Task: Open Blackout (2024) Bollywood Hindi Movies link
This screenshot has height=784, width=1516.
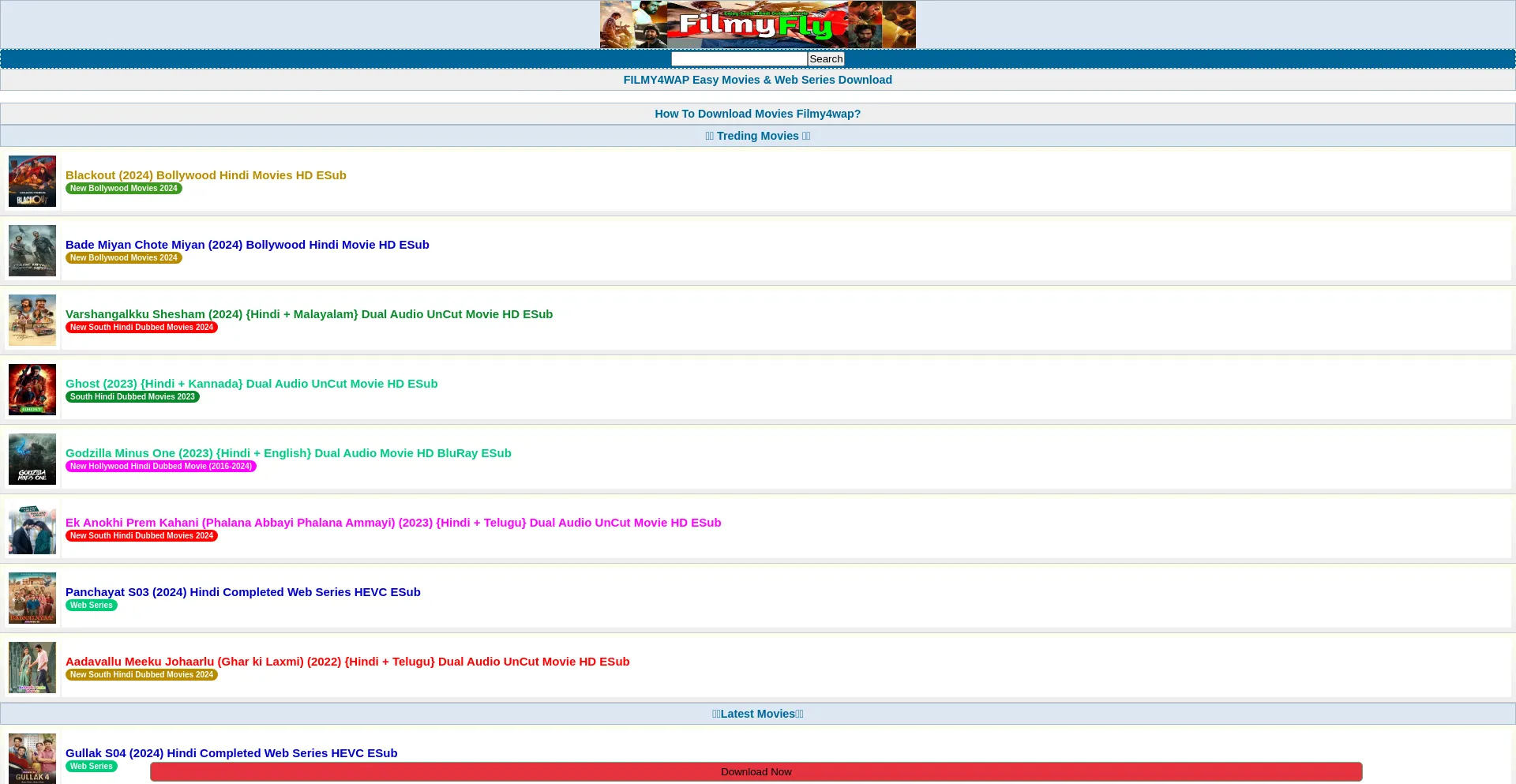Action: (205, 175)
